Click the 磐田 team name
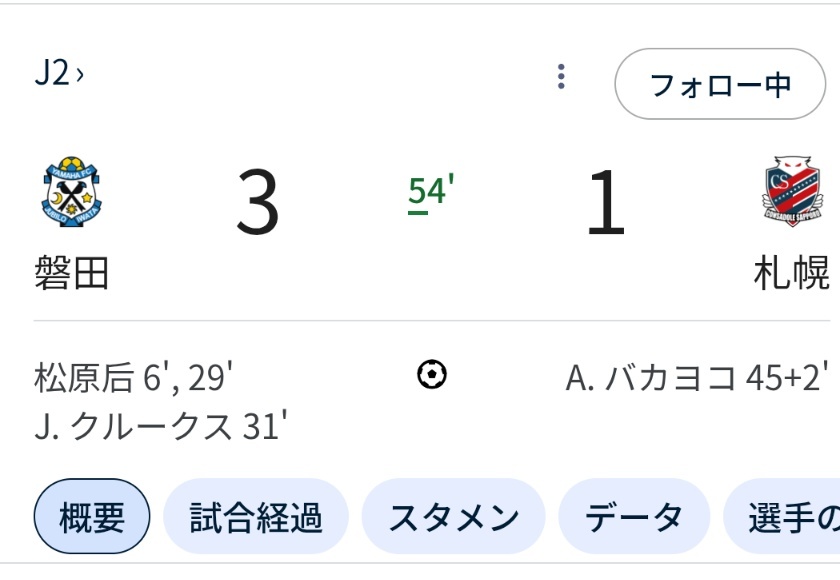This screenshot has height=580, width=840. coord(72,273)
